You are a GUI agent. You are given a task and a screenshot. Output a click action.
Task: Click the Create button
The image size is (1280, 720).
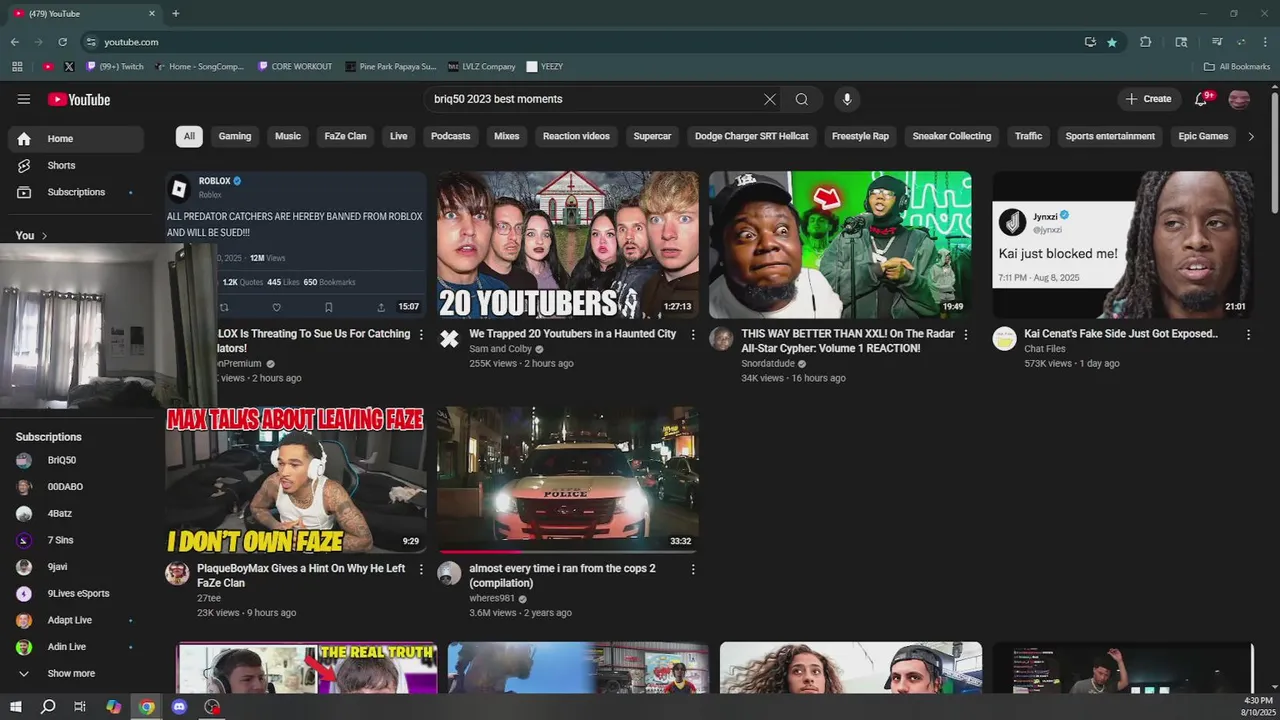[1148, 99]
